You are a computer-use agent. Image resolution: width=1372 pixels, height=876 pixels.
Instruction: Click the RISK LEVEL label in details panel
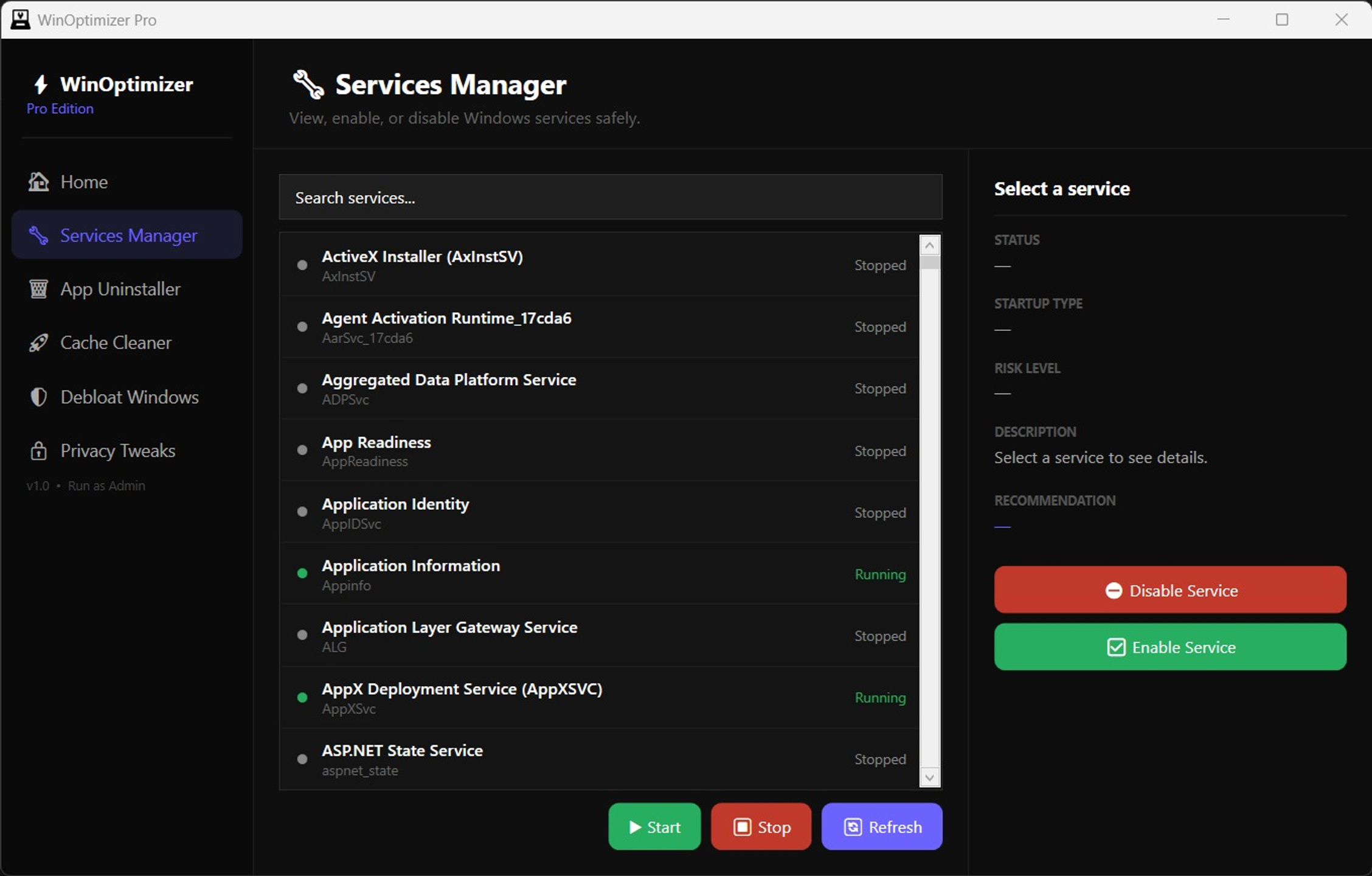tap(1027, 368)
